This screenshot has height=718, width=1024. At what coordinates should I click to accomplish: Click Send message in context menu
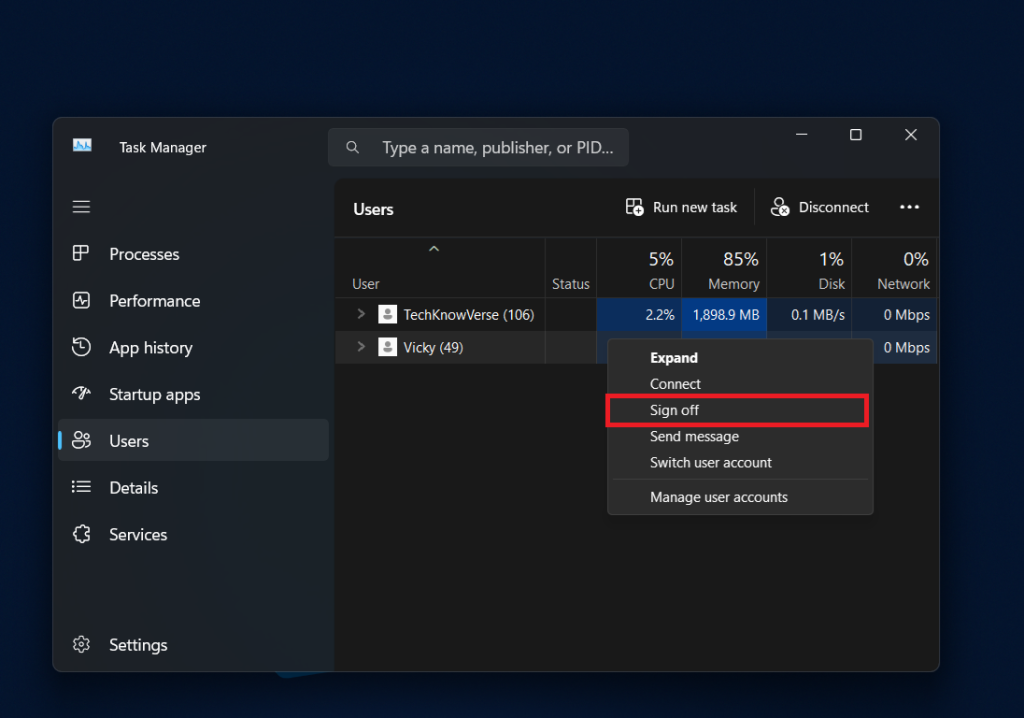694,437
